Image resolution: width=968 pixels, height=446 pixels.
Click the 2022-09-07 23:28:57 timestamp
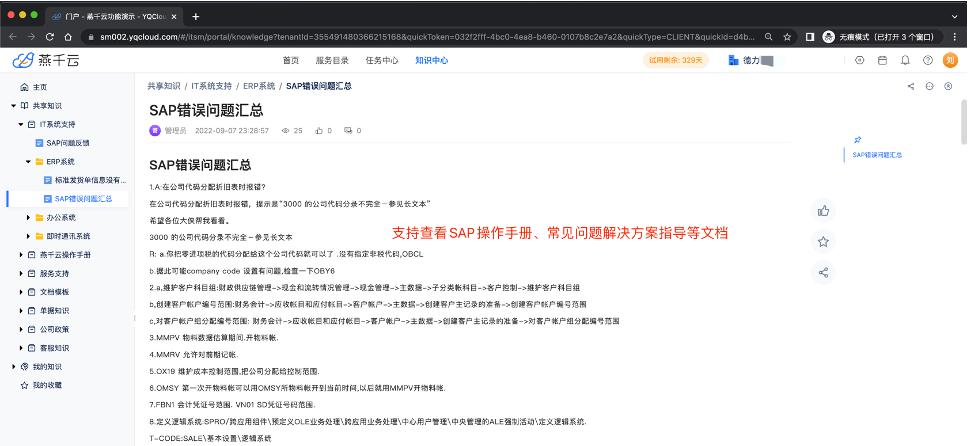pyautogui.click(x=232, y=130)
